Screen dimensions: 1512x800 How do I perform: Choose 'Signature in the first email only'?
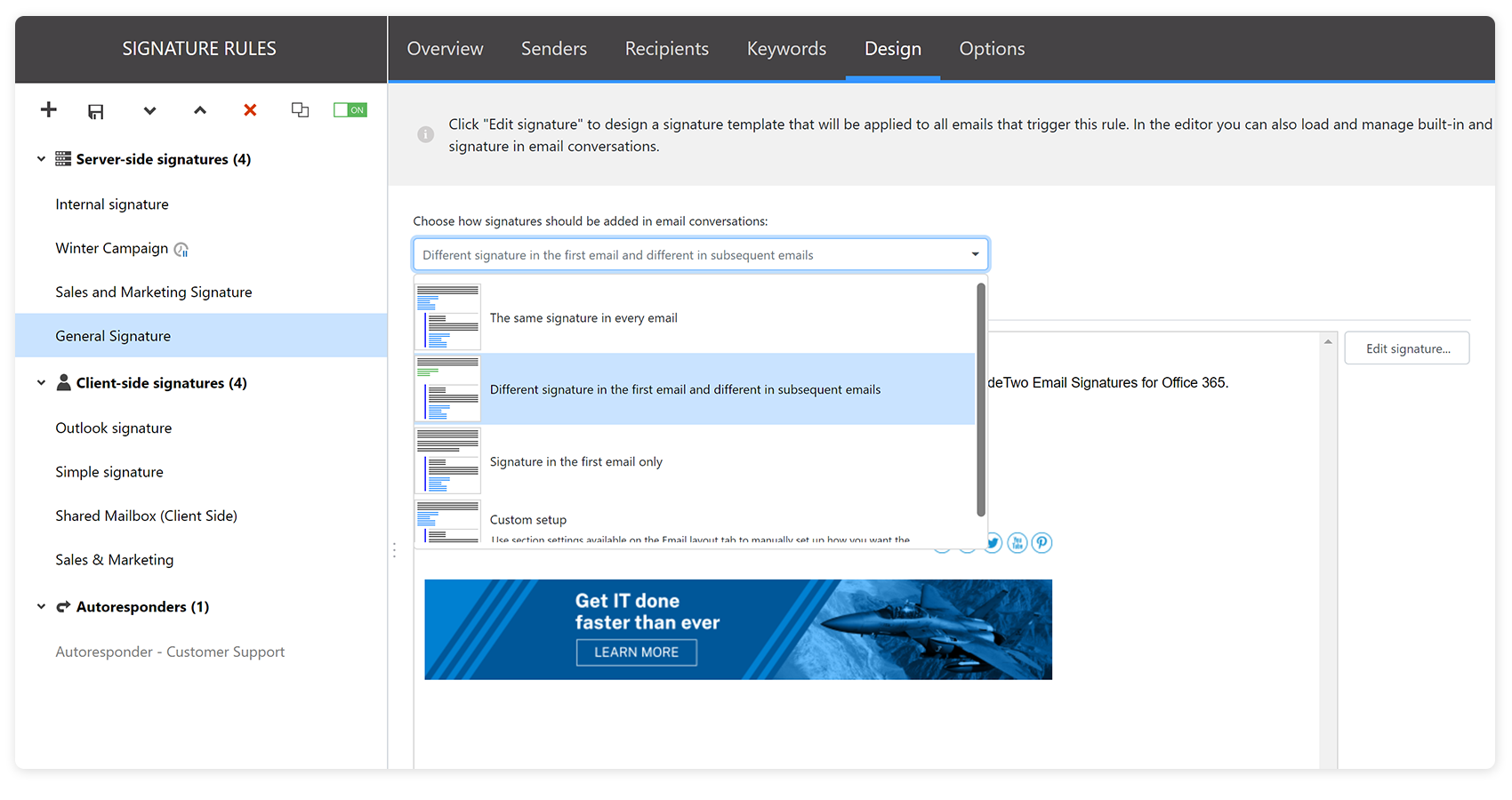click(x=576, y=461)
